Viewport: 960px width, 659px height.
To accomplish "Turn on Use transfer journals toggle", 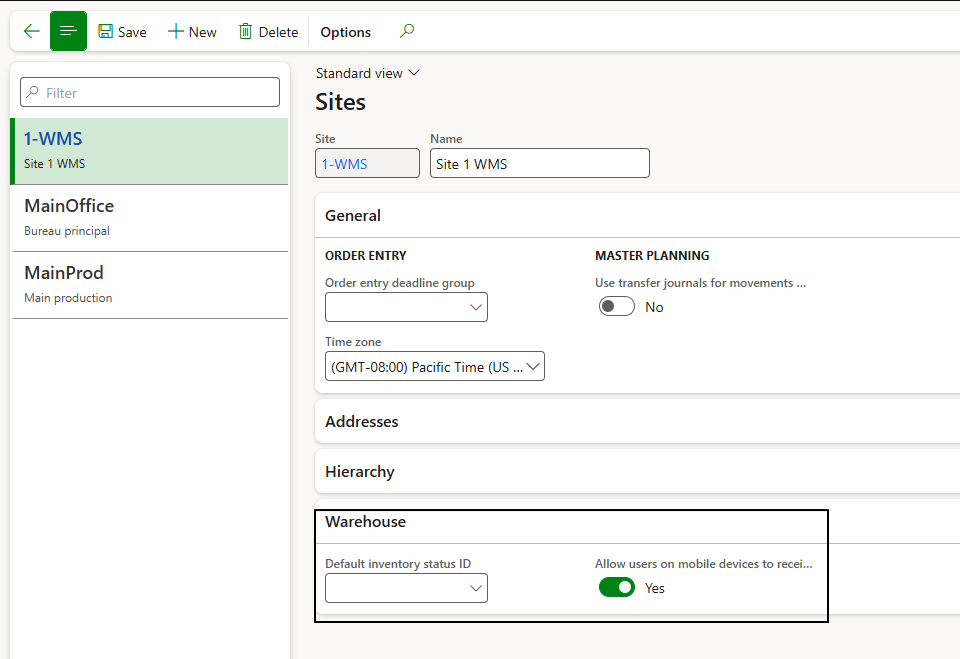I will [x=616, y=307].
